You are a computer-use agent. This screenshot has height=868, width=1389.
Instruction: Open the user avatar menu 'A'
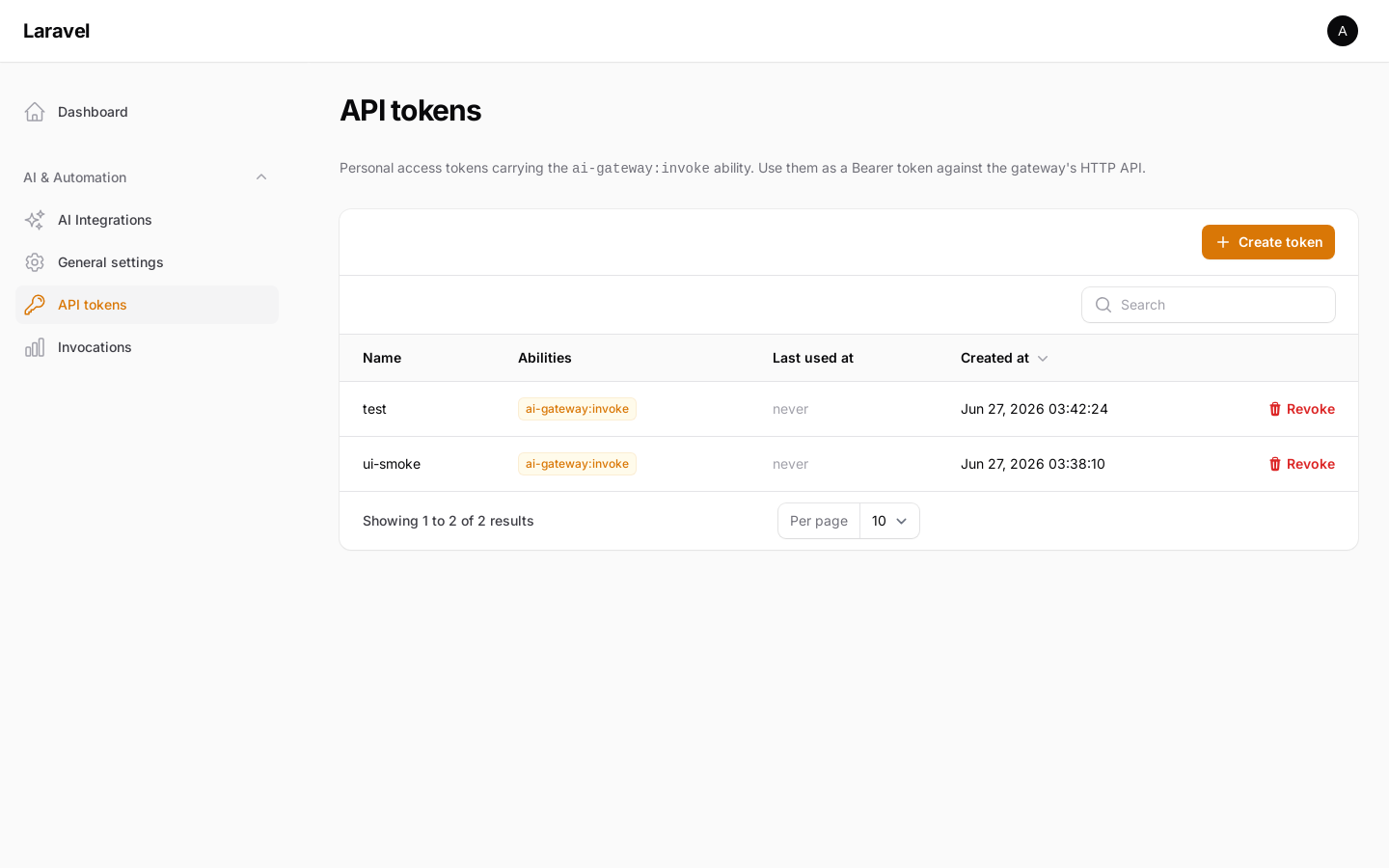pos(1343,31)
